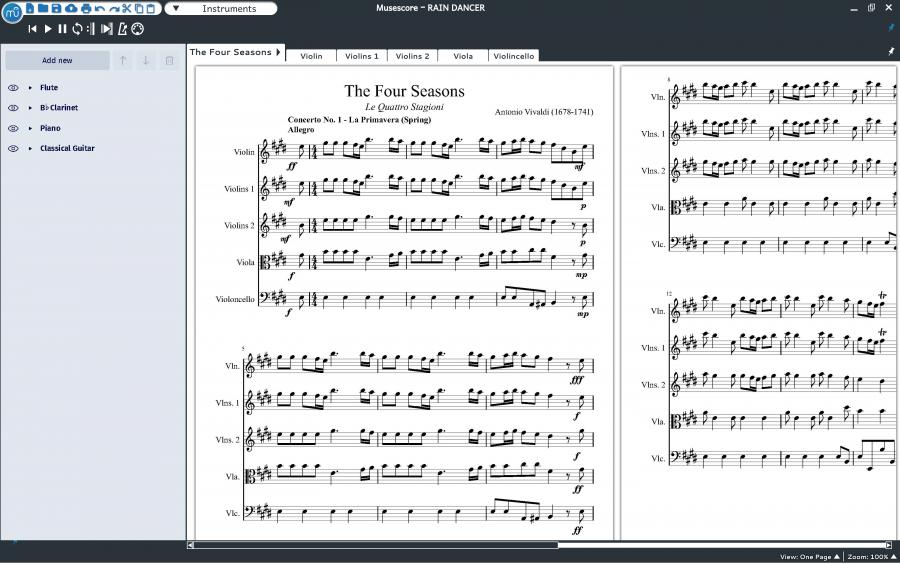Save the score with floppy icon

click(56, 8)
